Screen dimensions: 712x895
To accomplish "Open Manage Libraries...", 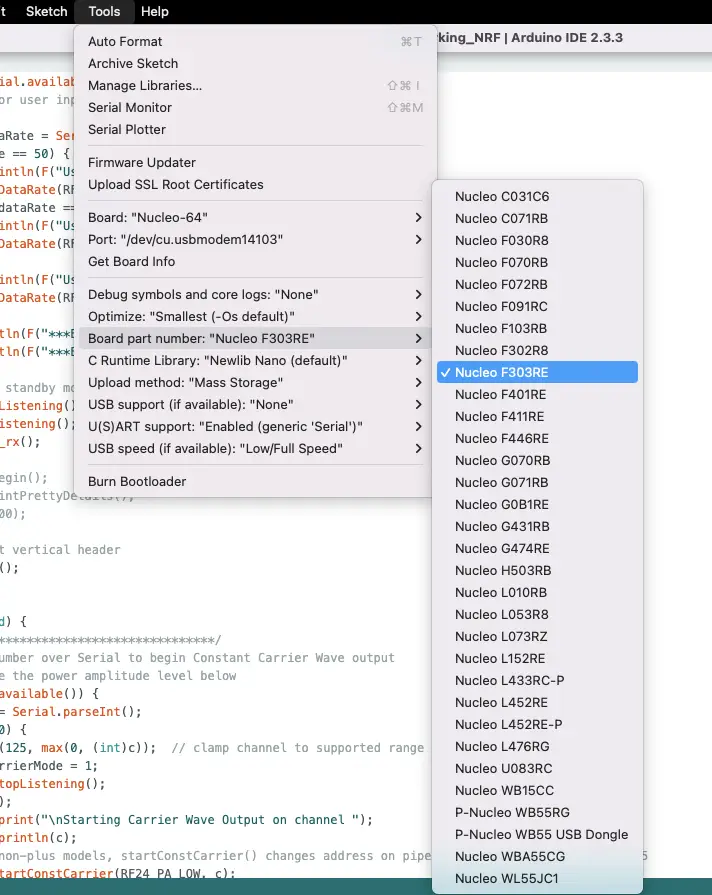I will pyautogui.click(x=255, y=86).
